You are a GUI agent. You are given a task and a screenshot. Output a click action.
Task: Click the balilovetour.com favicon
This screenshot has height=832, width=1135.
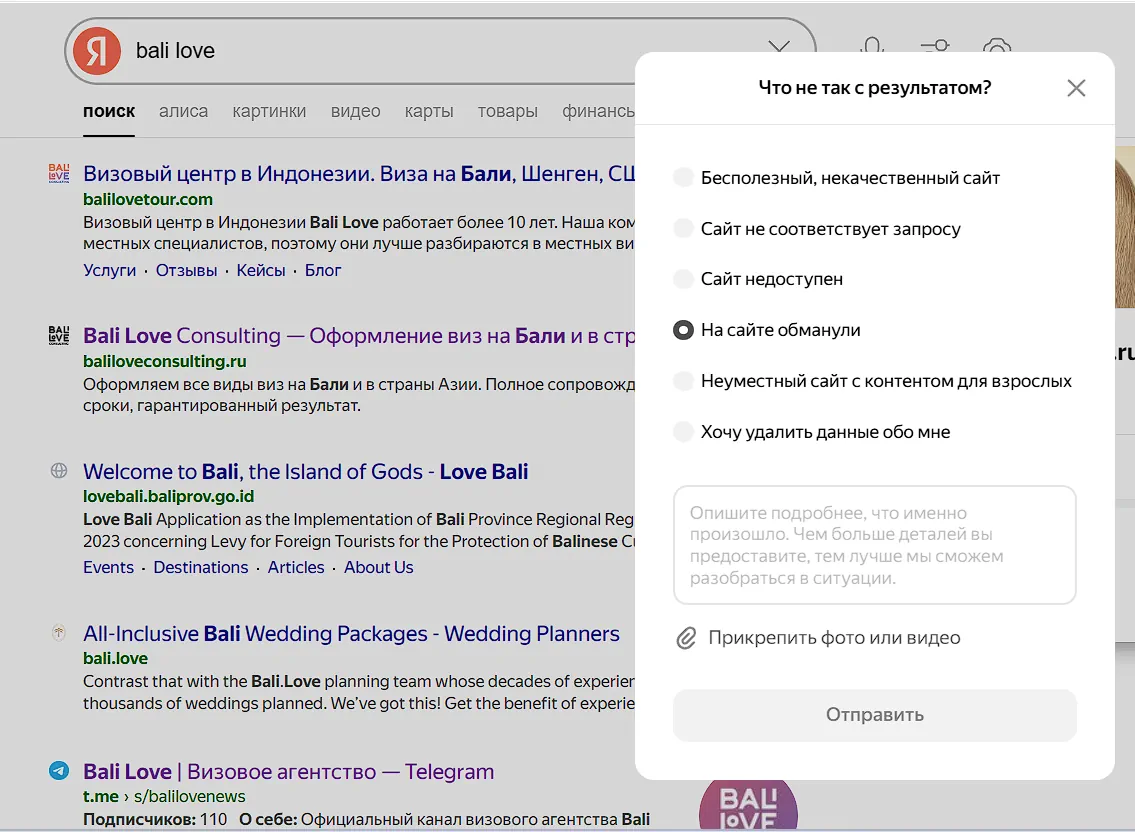coord(59,173)
